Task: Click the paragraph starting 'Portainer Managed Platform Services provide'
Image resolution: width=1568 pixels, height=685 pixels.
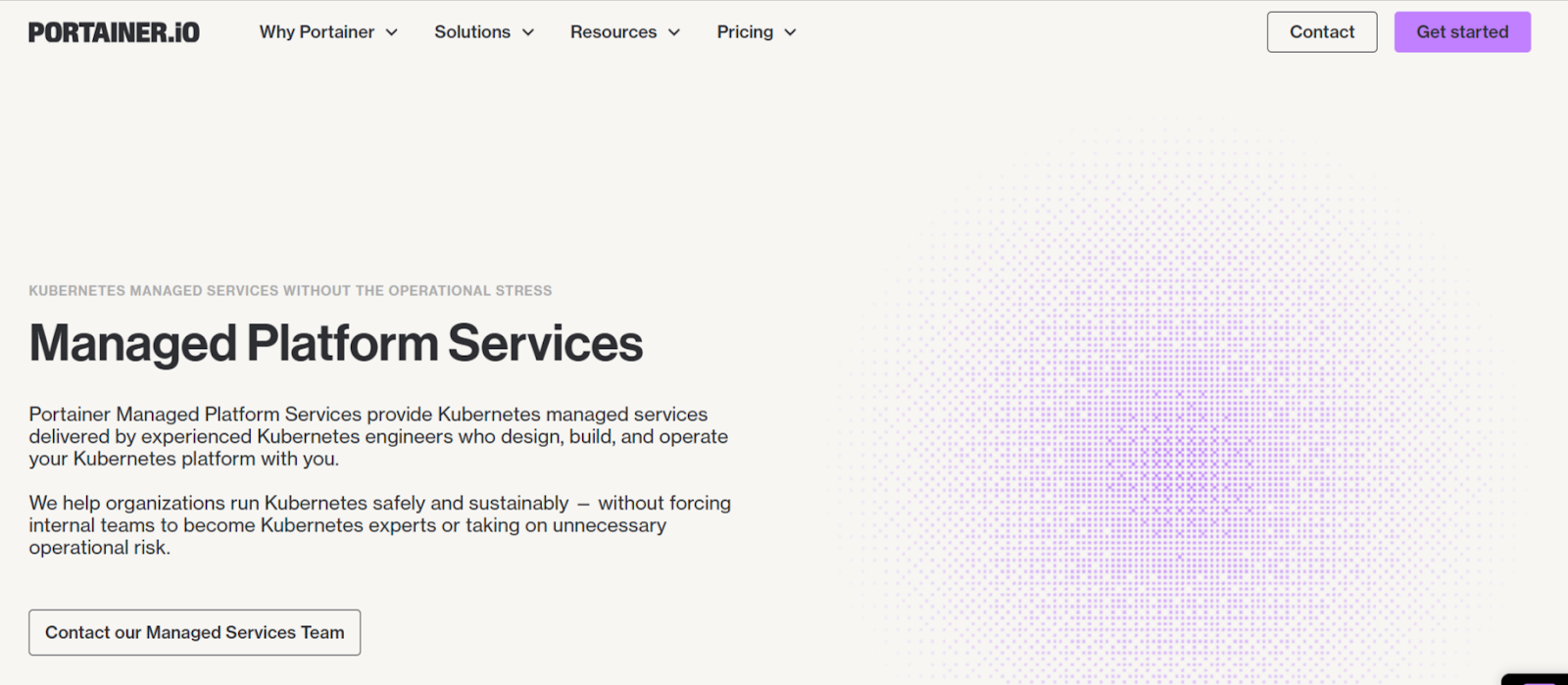Action: [x=378, y=436]
